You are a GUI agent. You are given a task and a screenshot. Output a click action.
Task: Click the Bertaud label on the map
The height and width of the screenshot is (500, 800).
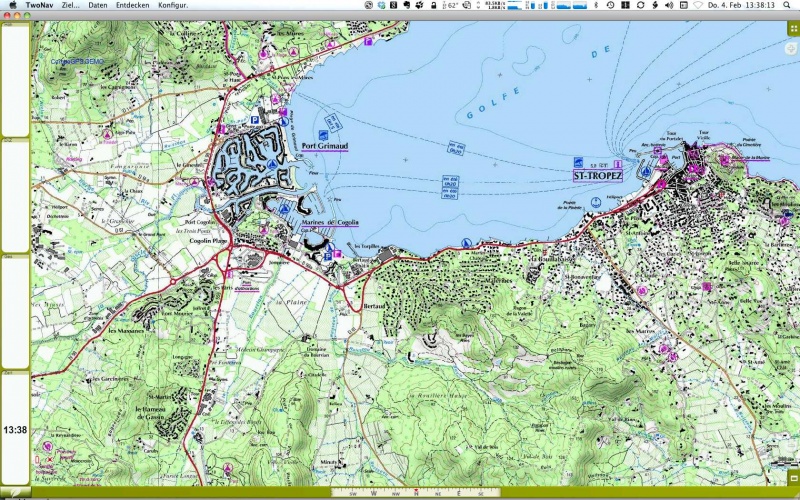[373, 305]
